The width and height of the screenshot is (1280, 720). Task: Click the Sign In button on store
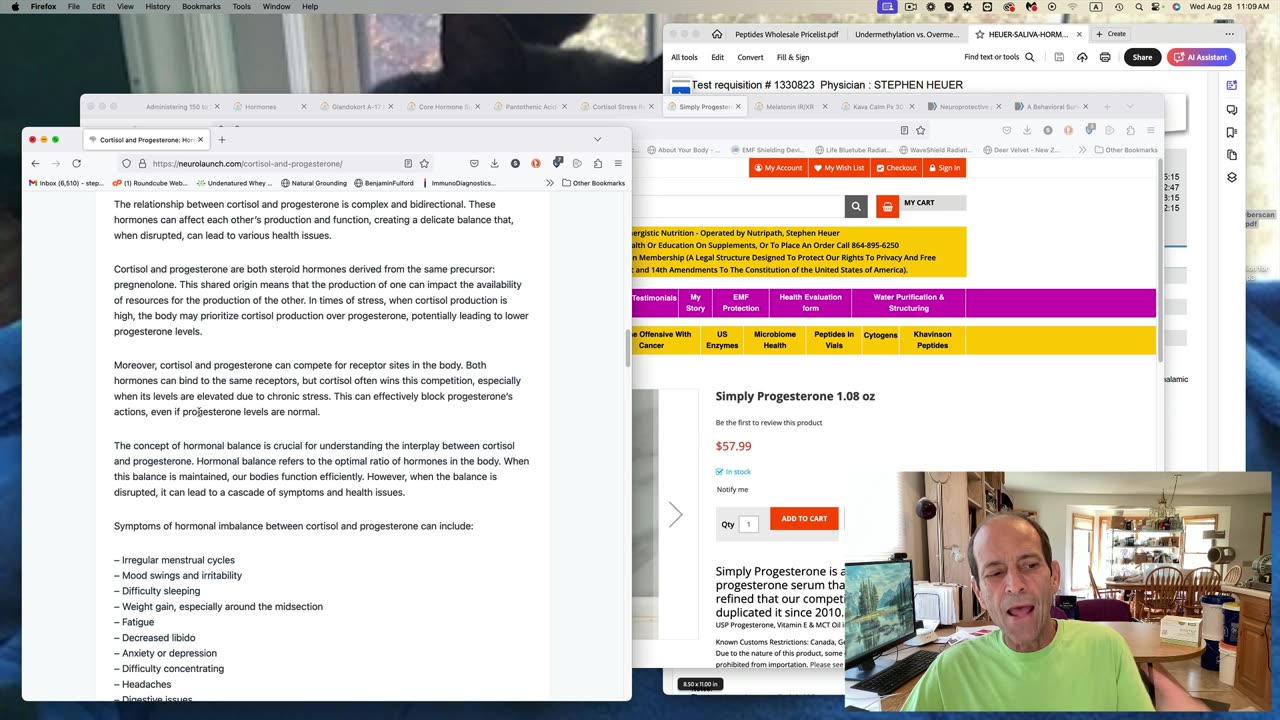tap(944, 168)
